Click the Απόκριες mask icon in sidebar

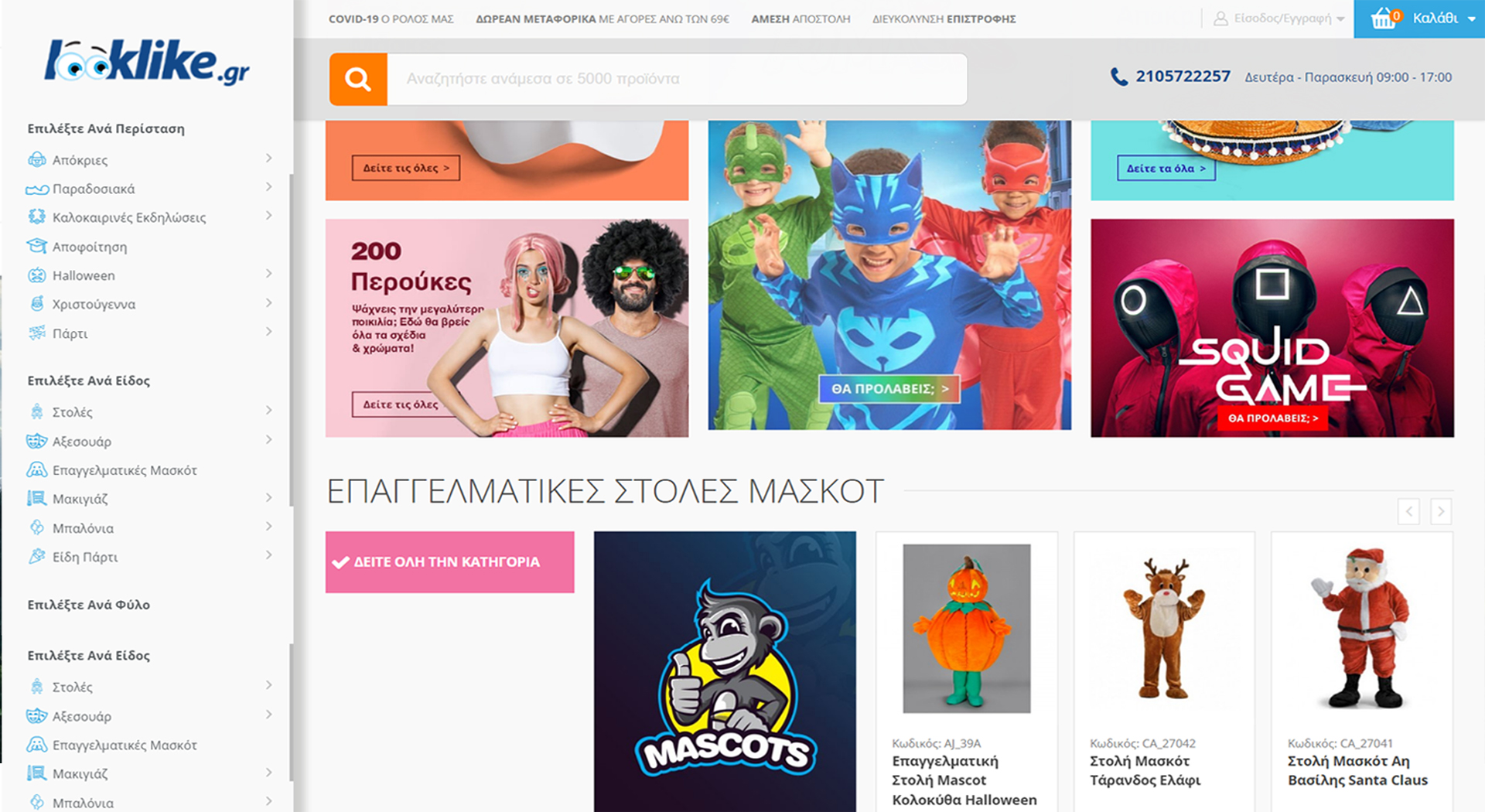click(x=36, y=159)
